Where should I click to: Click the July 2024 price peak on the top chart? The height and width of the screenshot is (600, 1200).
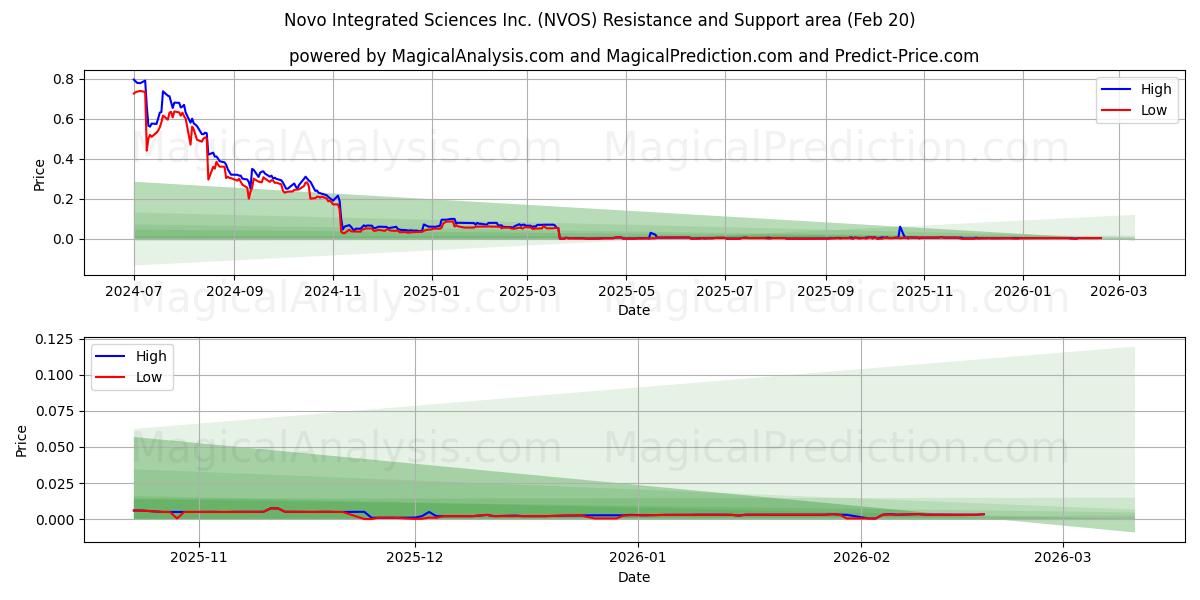[x=135, y=79]
